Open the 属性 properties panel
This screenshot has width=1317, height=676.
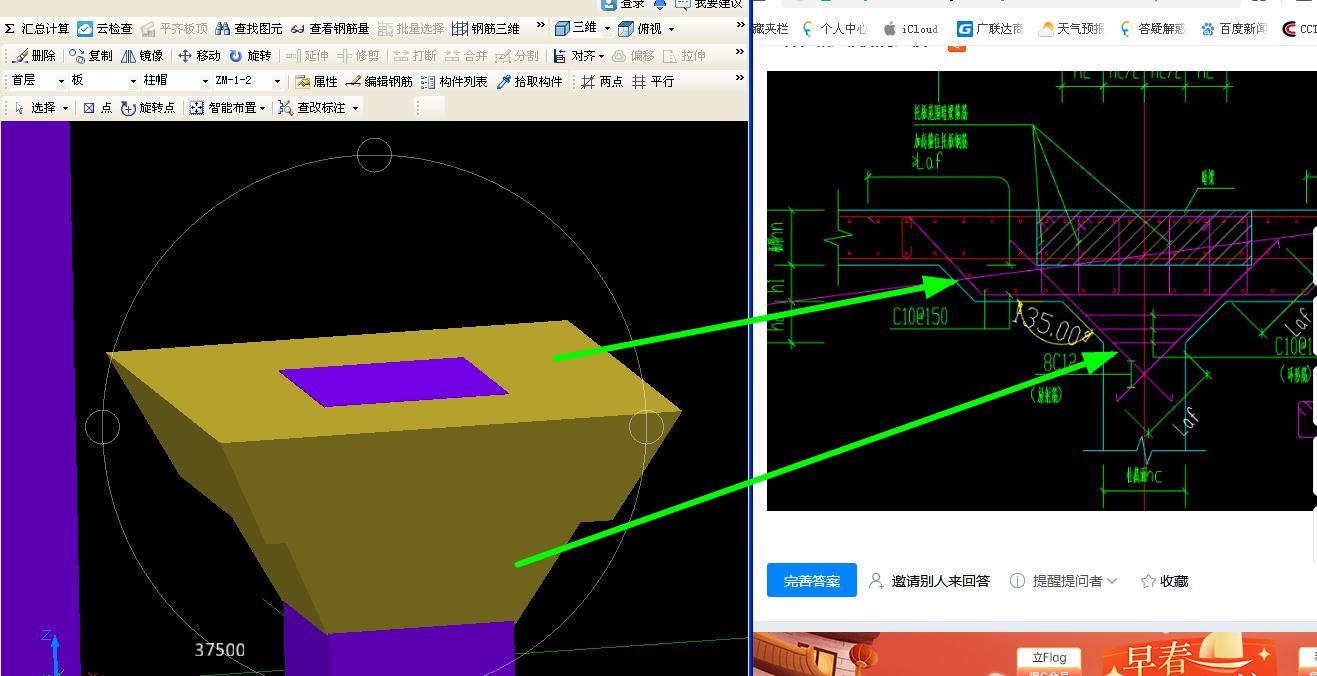tap(316, 82)
